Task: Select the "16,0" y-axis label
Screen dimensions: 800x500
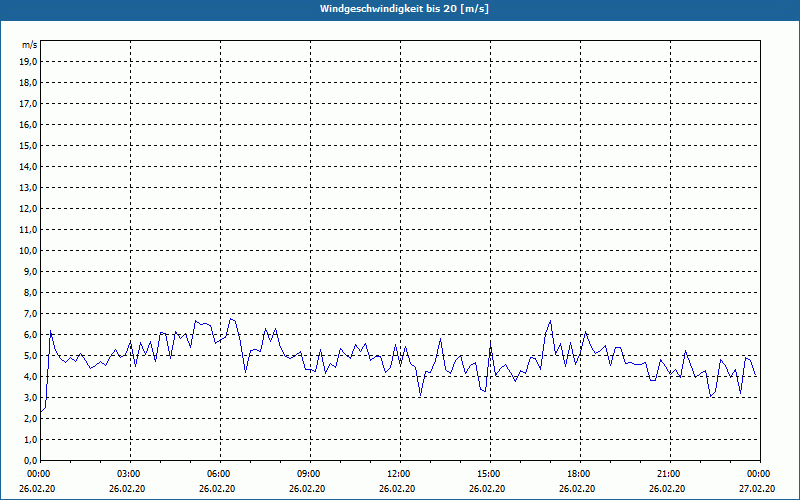Action: (28, 124)
